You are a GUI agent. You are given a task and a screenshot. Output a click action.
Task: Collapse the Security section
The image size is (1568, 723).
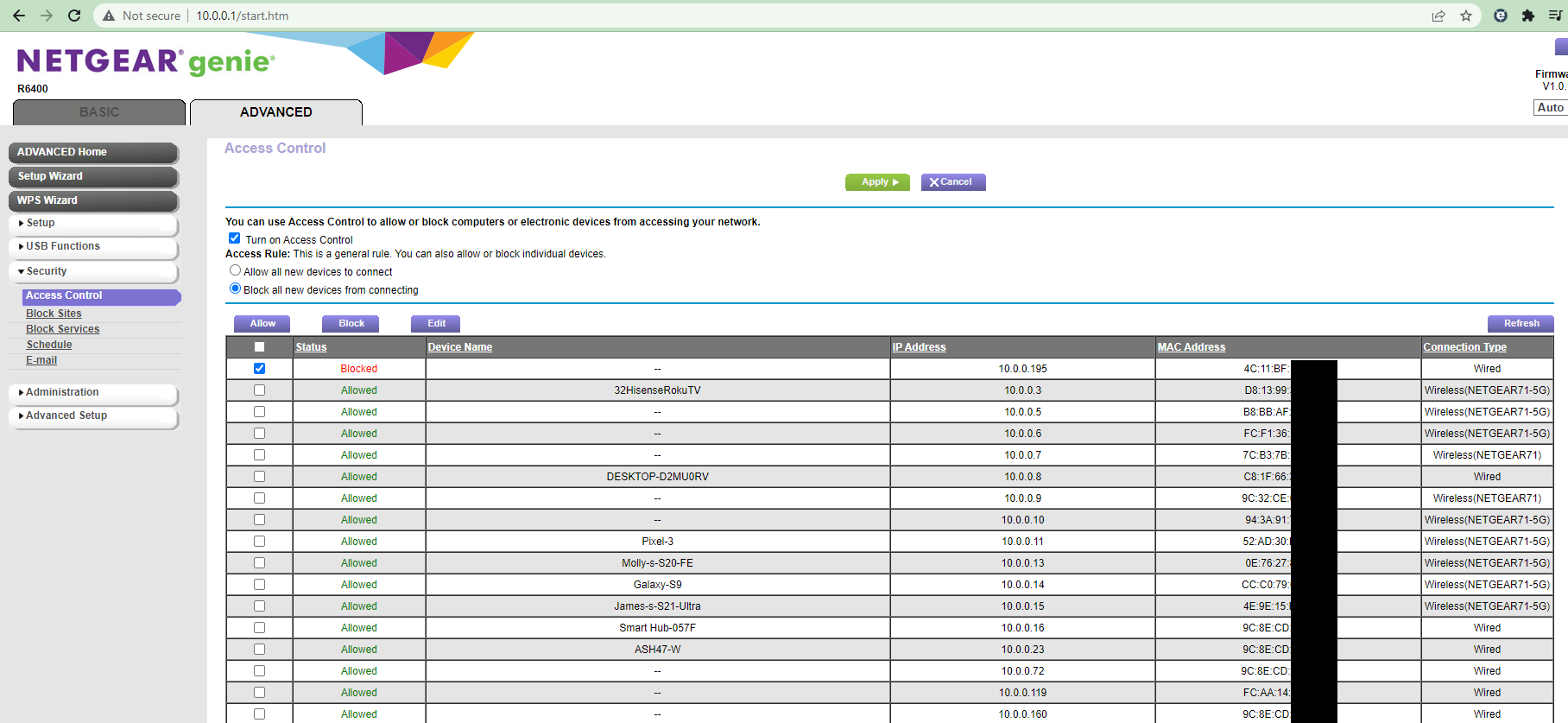93,271
